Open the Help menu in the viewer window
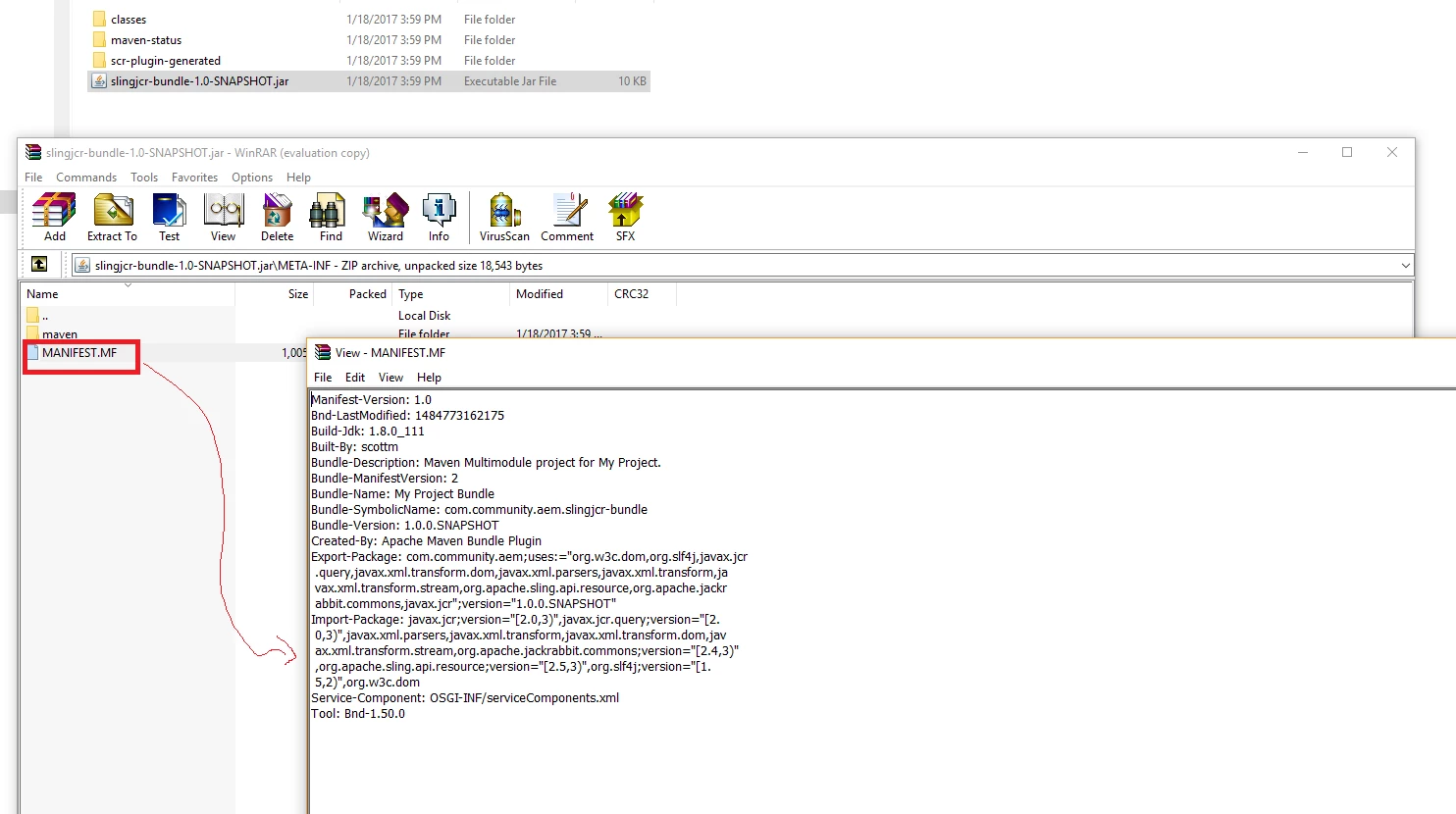Image resolution: width=1456 pixels, height=814 pixels. 429,378
